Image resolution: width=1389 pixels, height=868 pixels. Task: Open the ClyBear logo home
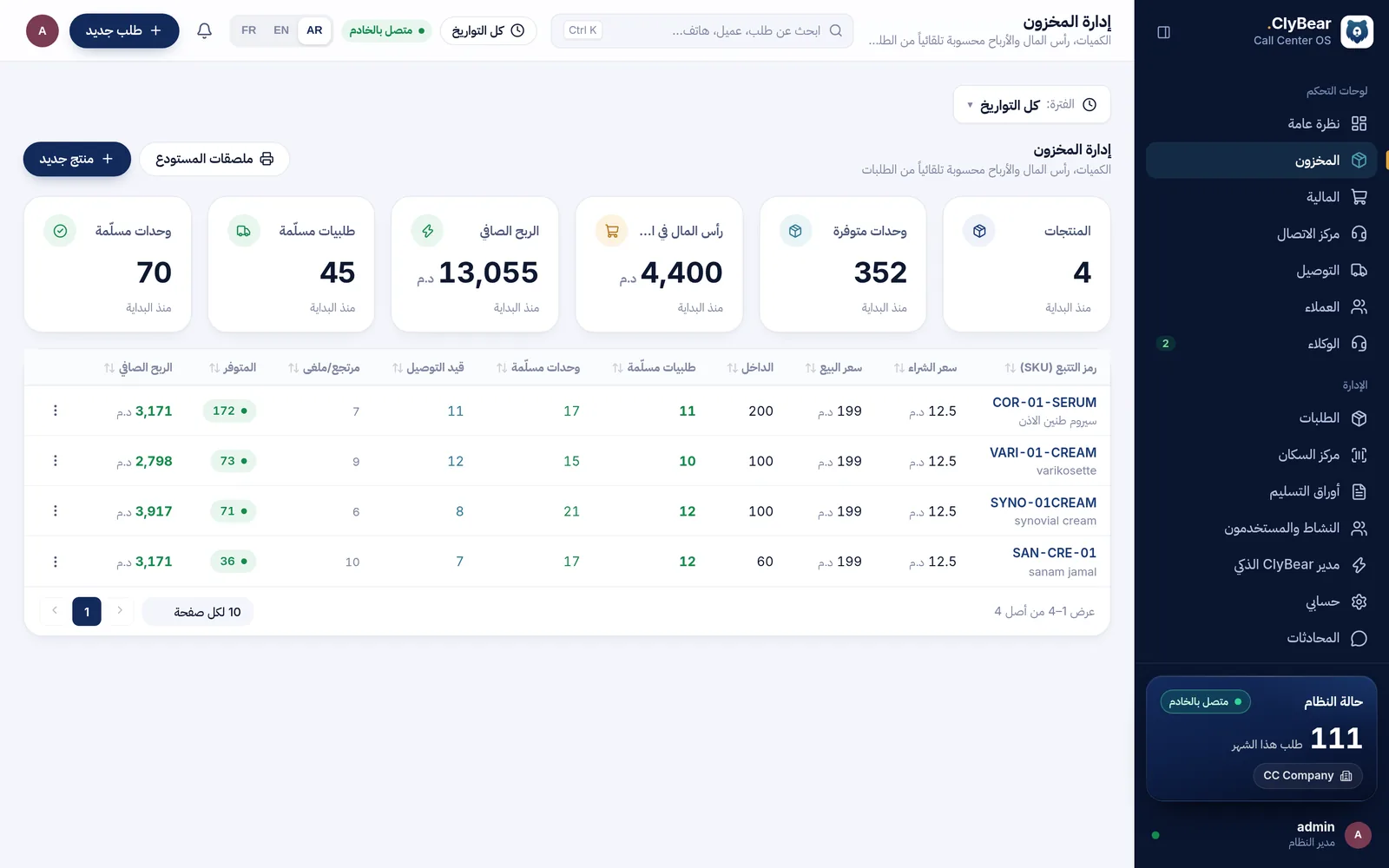(1357, 31)
